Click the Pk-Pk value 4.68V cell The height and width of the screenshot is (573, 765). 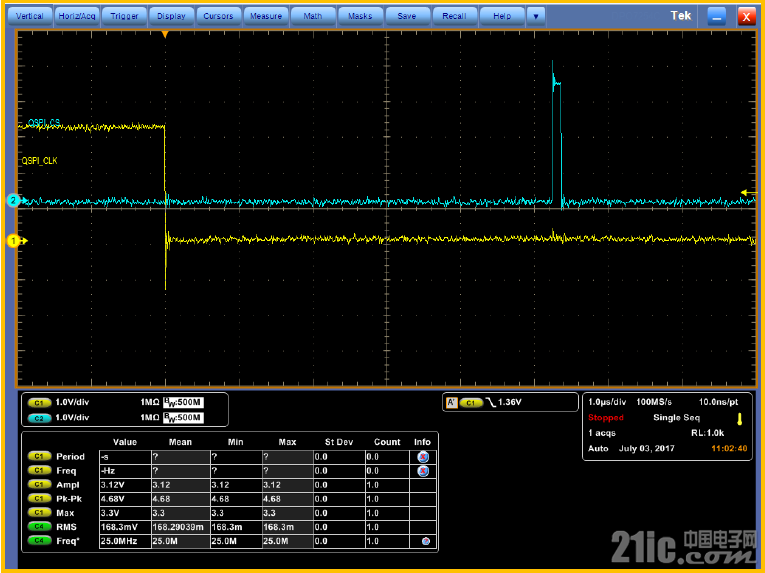(x=125, y=499)
